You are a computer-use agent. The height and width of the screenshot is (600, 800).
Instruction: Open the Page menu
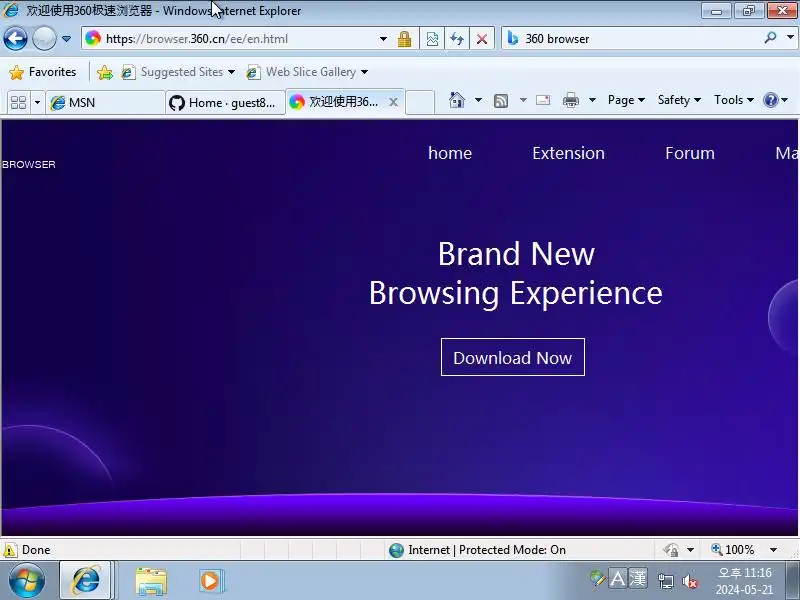click(x=626, y=100)
